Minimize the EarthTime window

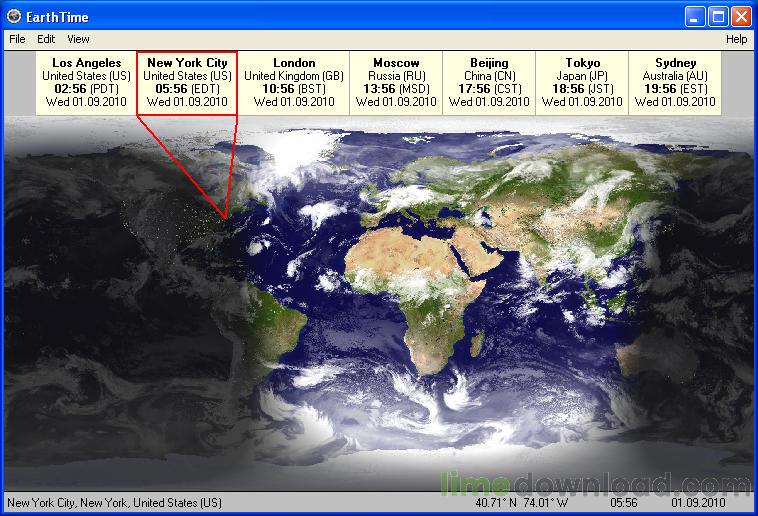click(x=696, y=16)
